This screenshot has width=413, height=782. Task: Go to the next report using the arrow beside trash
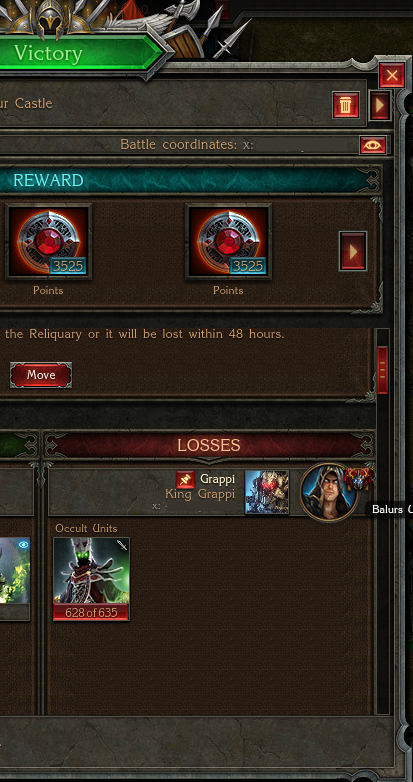pyautogui.click(x=380, y=105)
